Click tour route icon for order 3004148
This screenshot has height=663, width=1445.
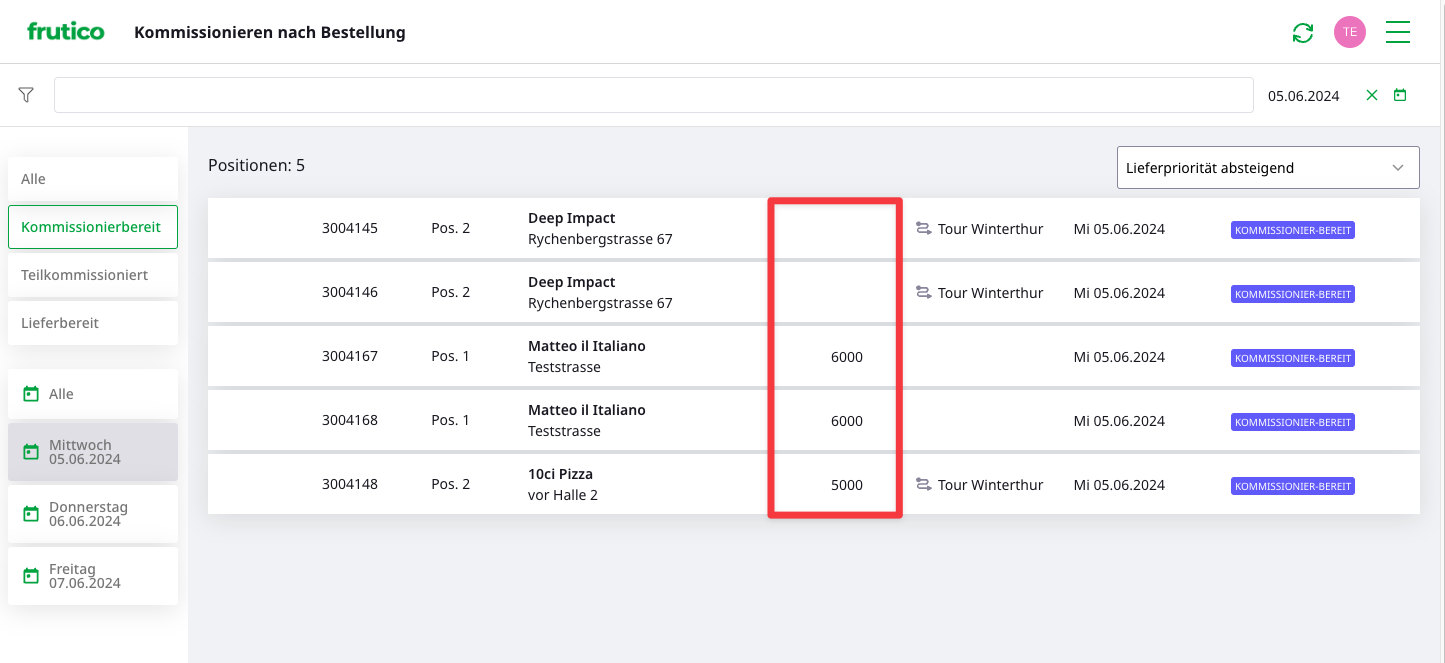click(923, 485)
